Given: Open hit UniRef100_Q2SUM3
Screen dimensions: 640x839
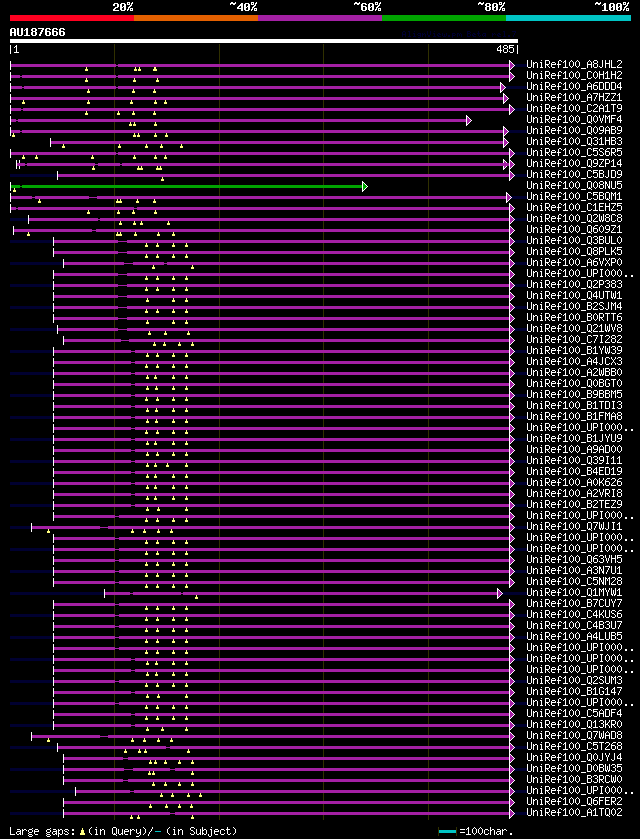Looking at the screenshot, I should [x=574, y=680].
